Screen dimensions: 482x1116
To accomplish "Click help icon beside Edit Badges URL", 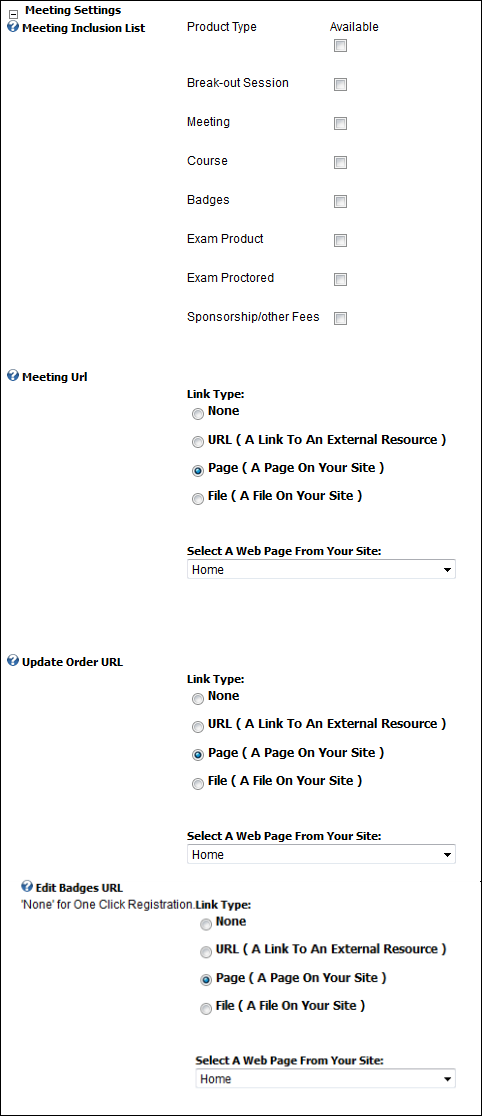I will [x=27, y=886].
